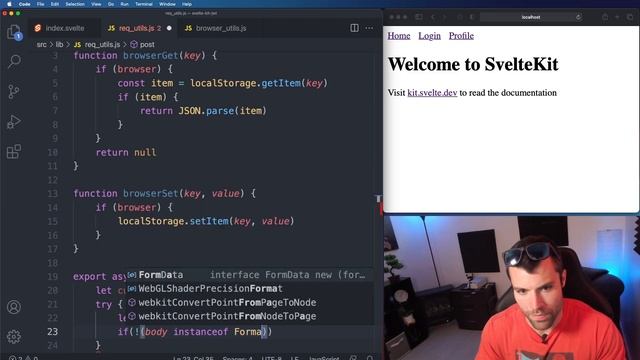This screenshot has height=360, width=640.
Task: Open the Terminal menu
Action: [x=144, y=4]
